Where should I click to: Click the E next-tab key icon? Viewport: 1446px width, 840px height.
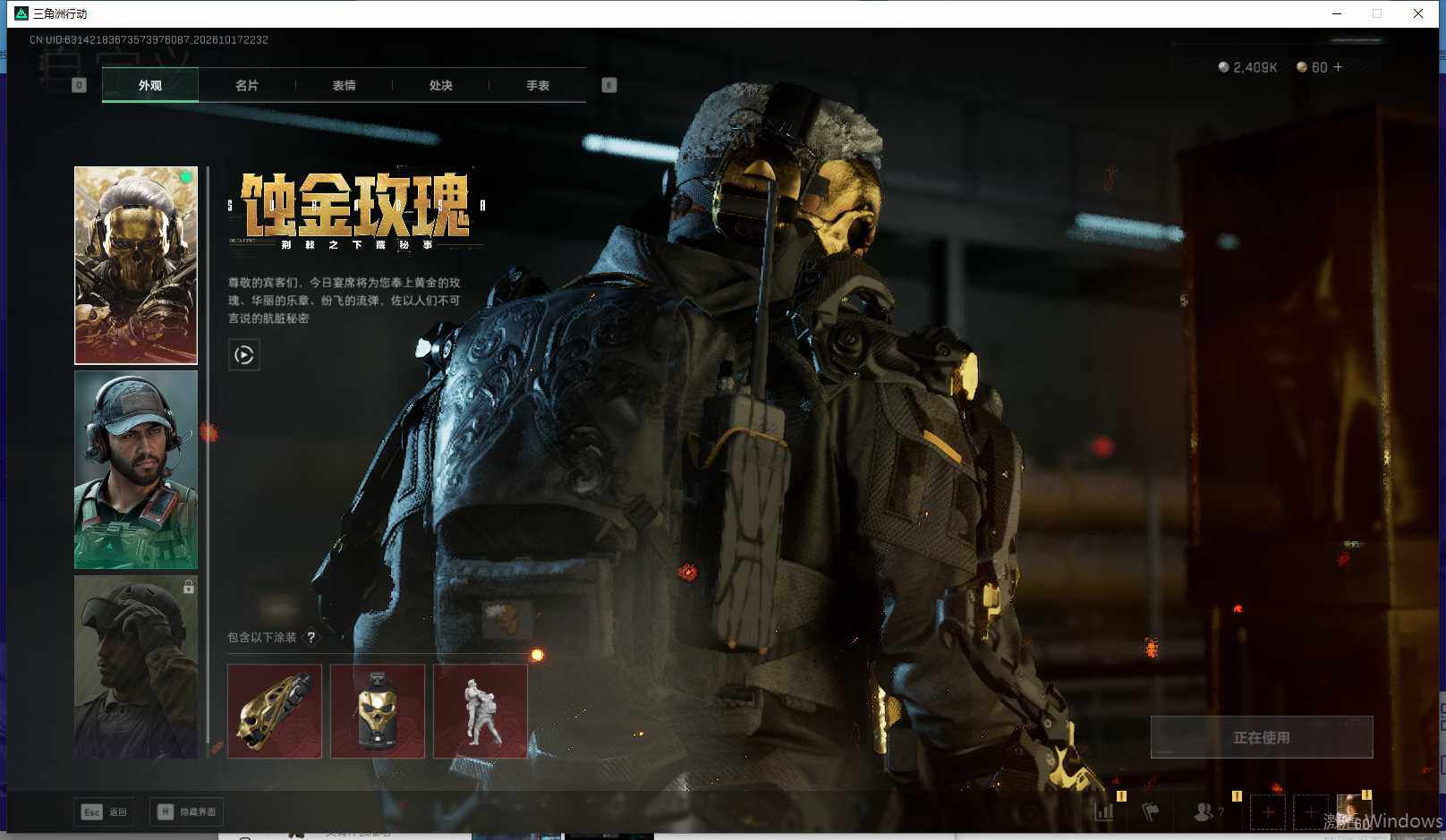coord(609,85)
